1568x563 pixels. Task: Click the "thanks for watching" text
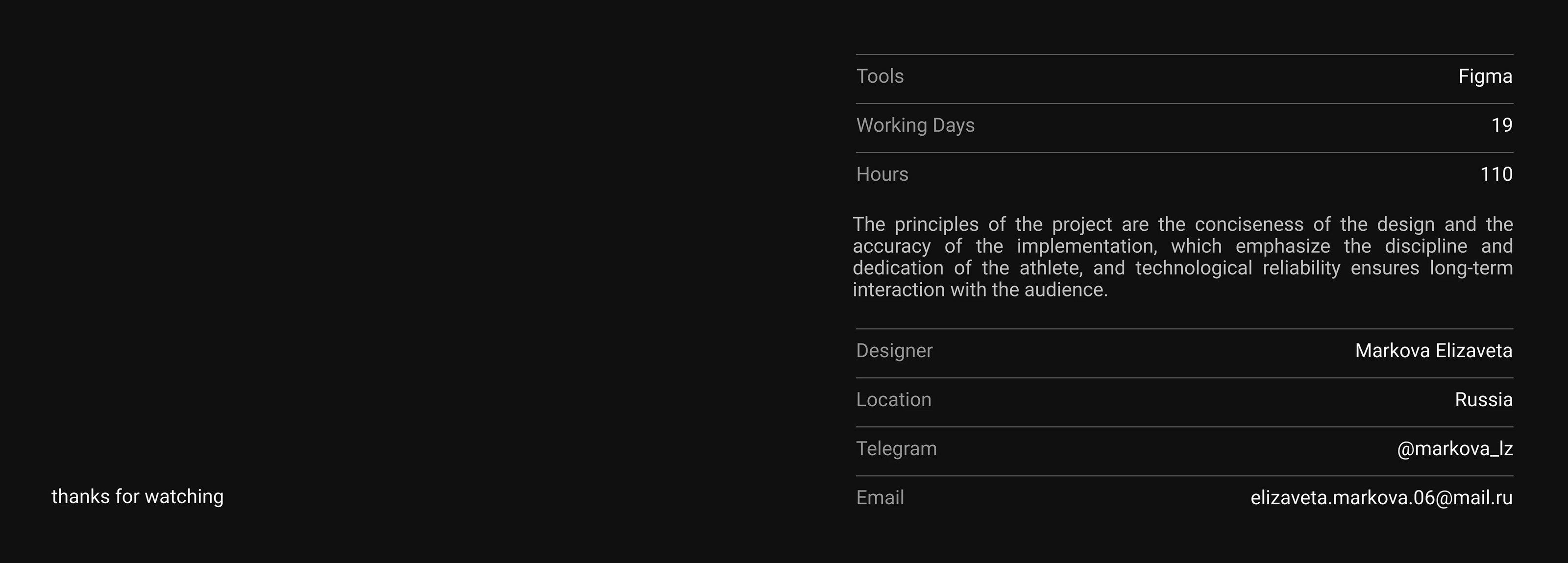pyautogui.click(x=138, y=497)
